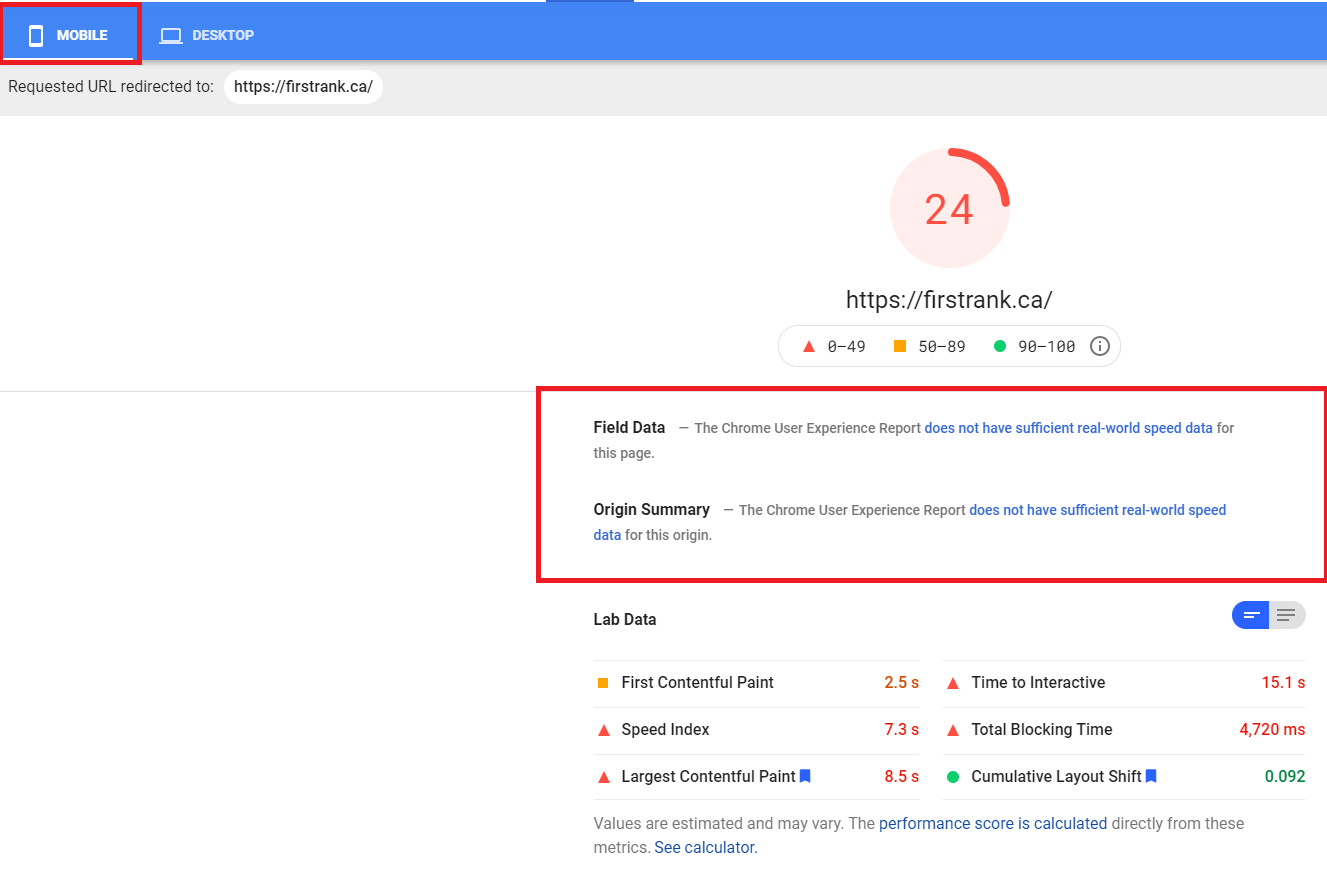Click the Cumulative Layout Shift green circle

[953, 777]
